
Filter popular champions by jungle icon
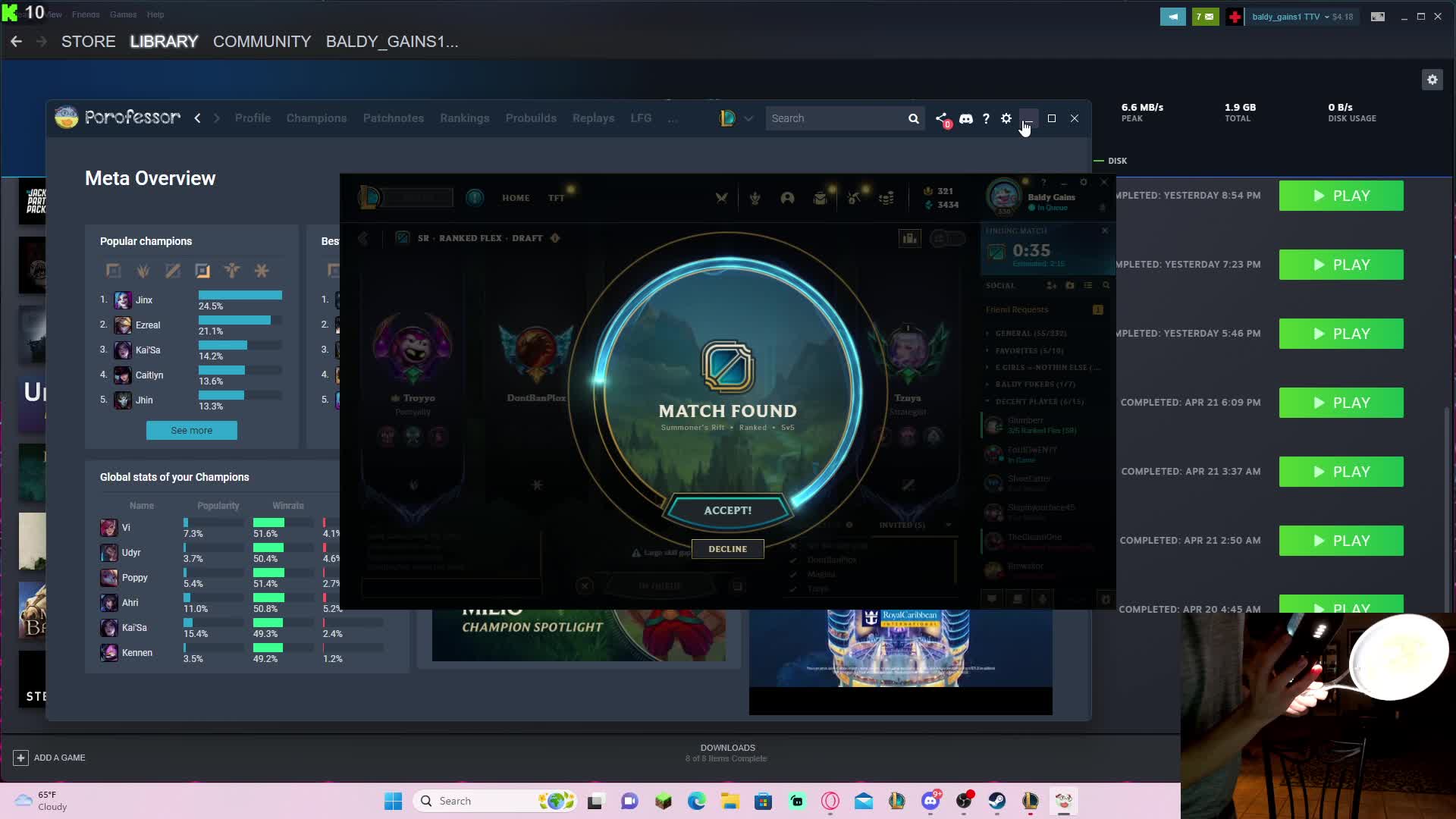pyautogui.click(x=143, y=271)
